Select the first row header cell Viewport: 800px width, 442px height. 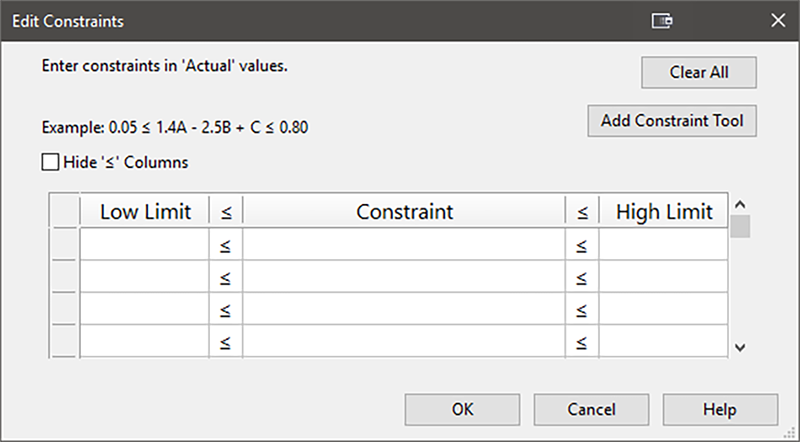click(65, 245)
